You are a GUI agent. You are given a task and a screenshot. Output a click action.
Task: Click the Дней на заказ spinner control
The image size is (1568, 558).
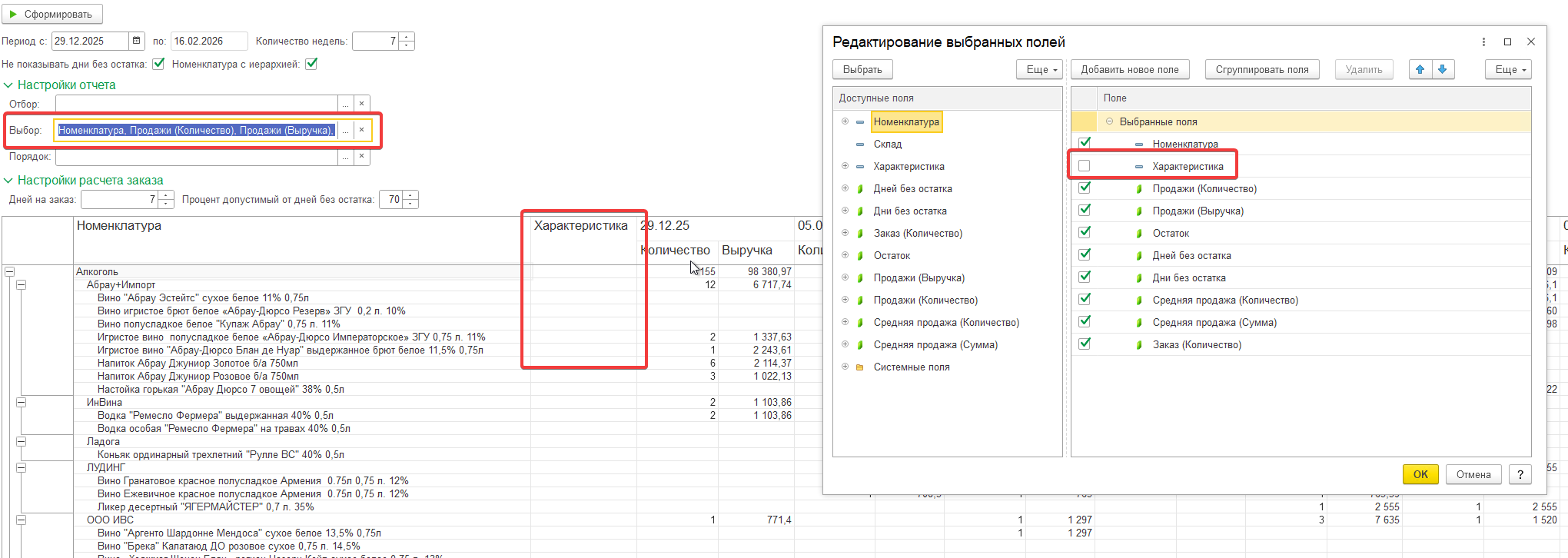[x=166, y=200]
